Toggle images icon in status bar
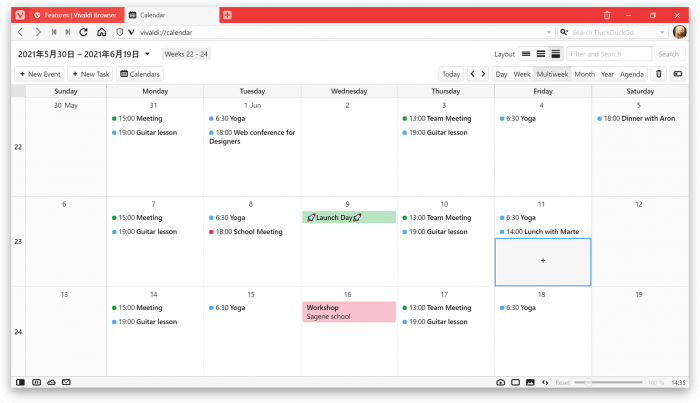 [530, 383]
